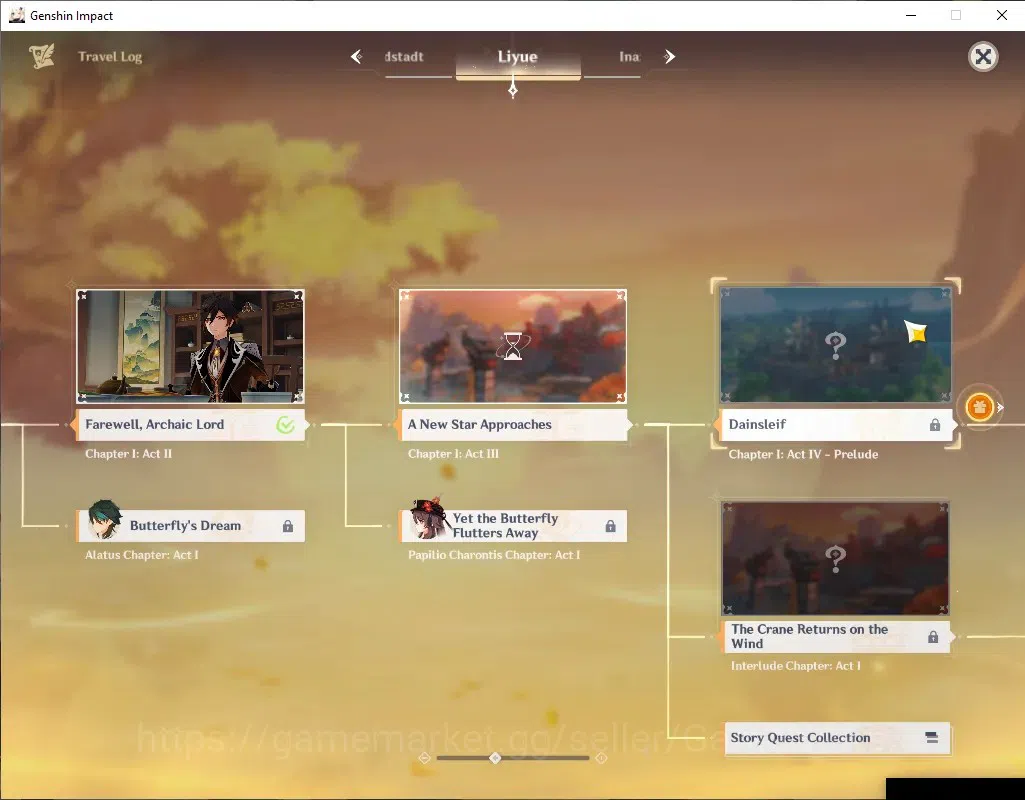1025x800 pixels.
Task: Open Farewell, Archaic Lord quest thumbnail
Action: pyautogui.click(x=190, y=346)
